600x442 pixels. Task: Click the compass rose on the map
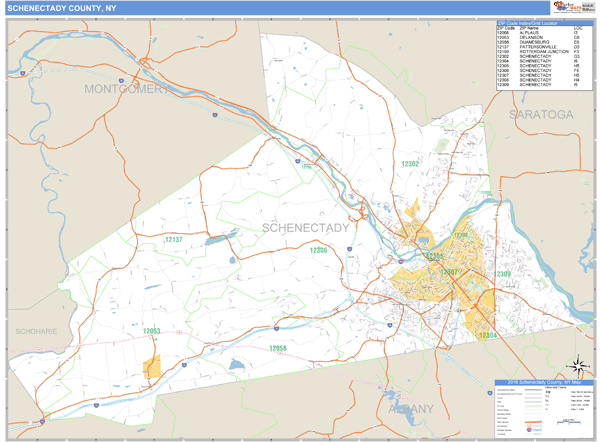(578, 365)
